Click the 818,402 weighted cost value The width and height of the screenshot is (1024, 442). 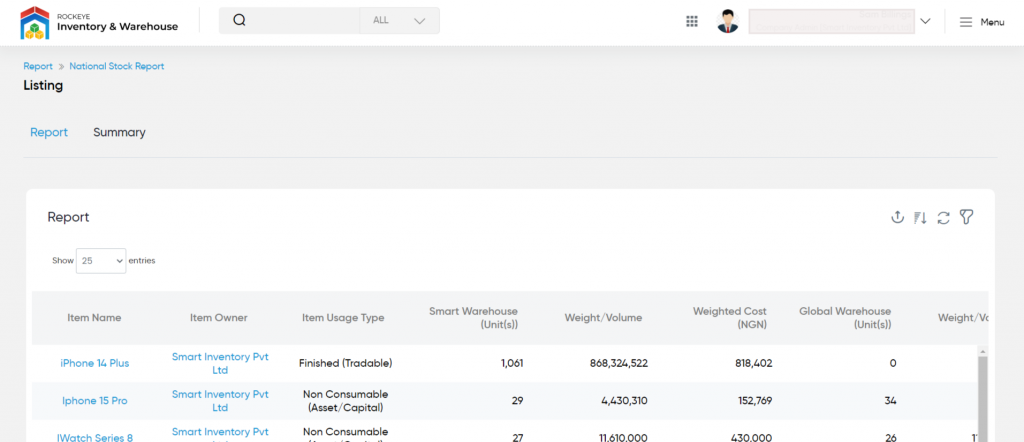coord(754,364)
